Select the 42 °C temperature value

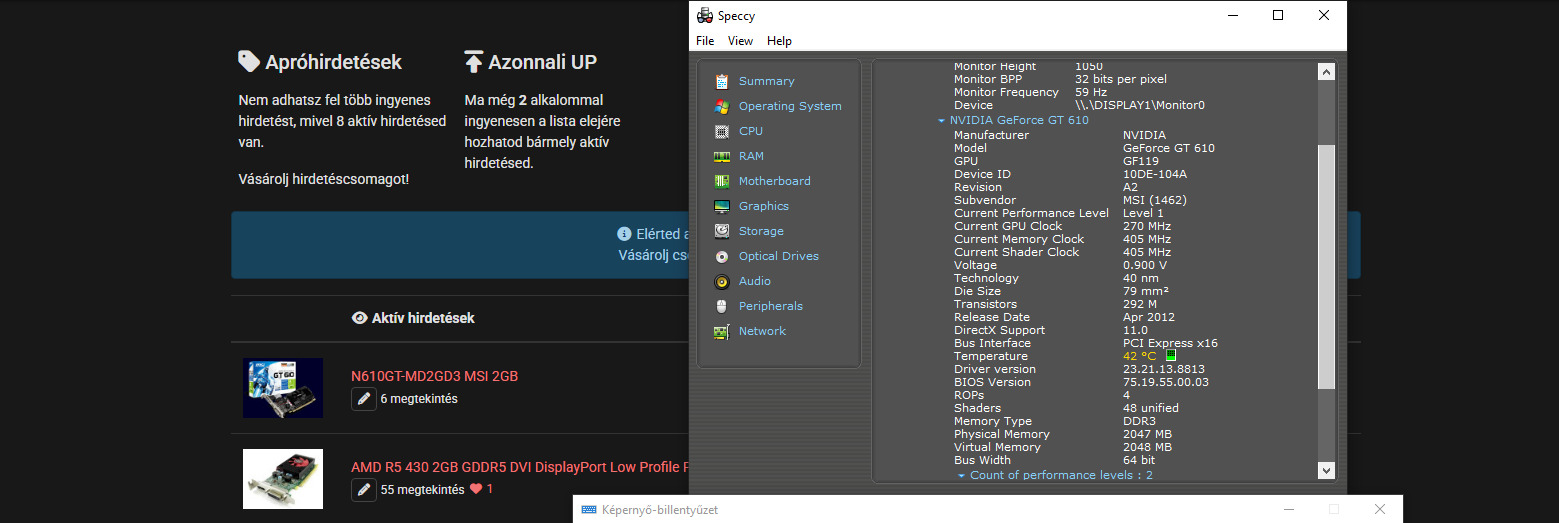coord(1139,356)
